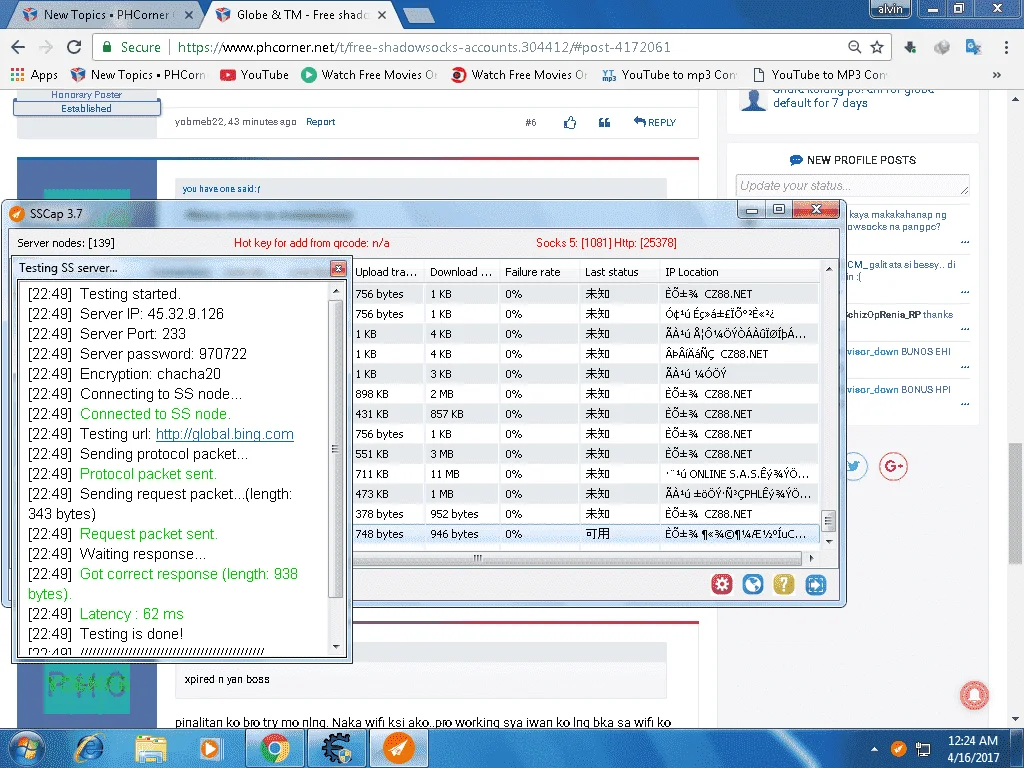Image resolution: width=1024 pixels, height=768 pixels.
Task: Open Chrome zoom magnifier icon in address bar
Action: point(854,47)
